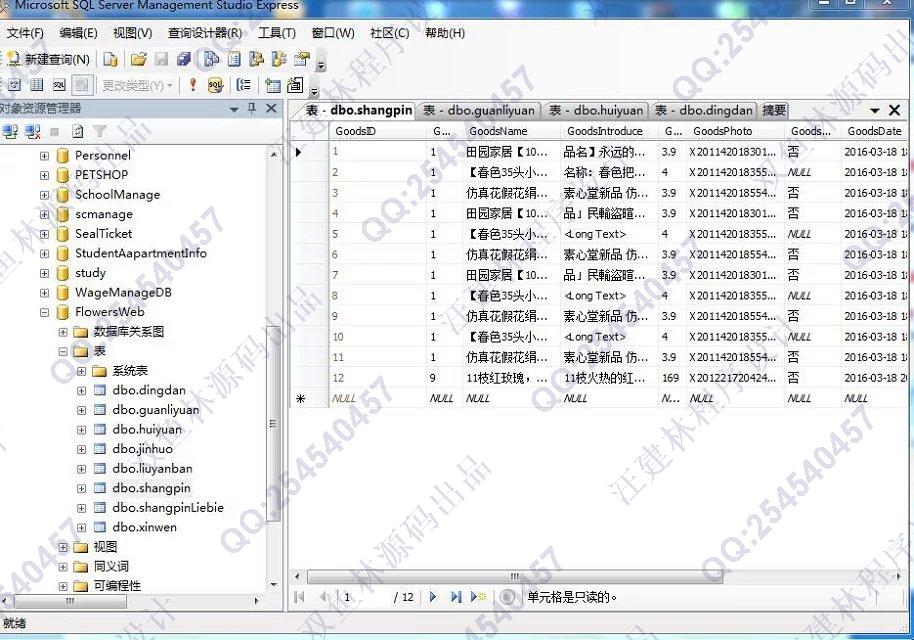
Task: Pin the 对象资源管理器 panel with pushpin
Action: 252,108
